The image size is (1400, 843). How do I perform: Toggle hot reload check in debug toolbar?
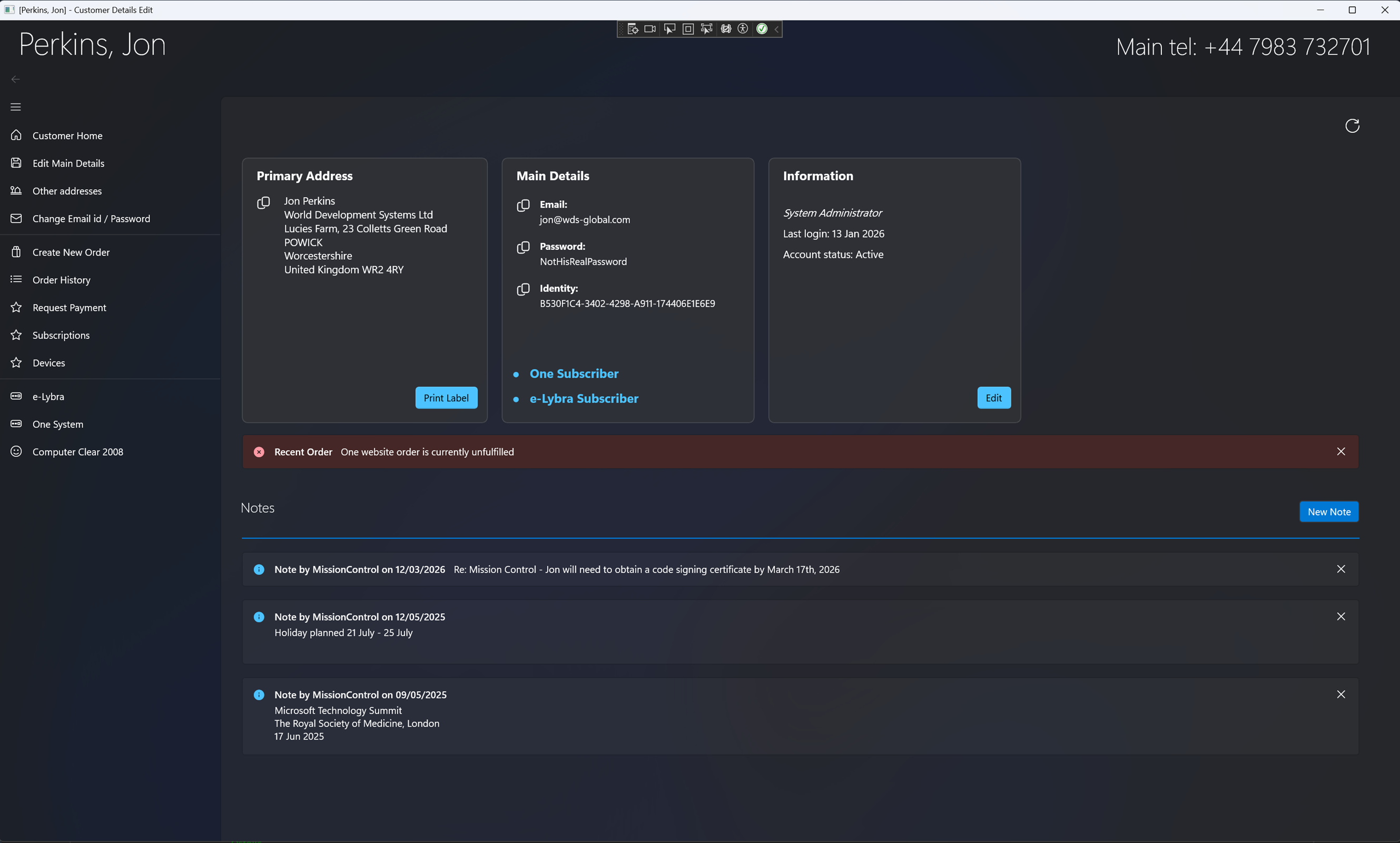[762, 29]
